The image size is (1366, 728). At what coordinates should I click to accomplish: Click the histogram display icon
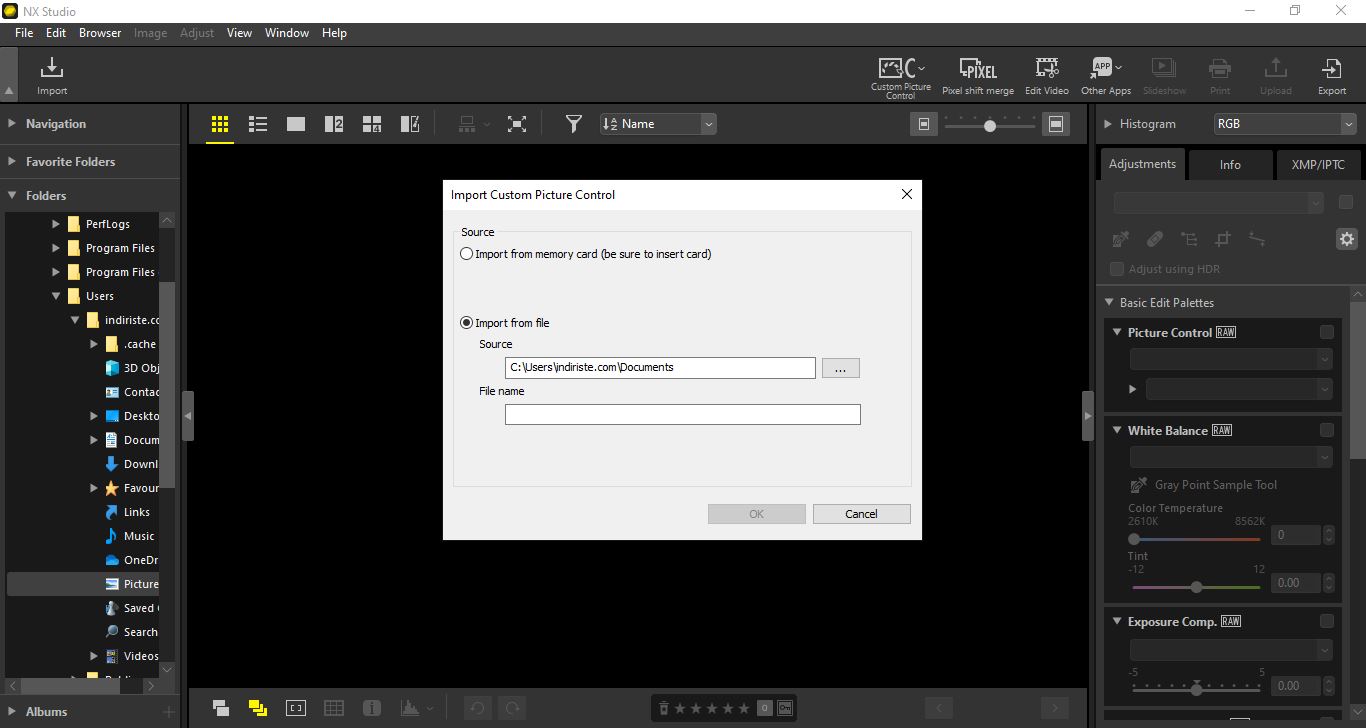410,708
